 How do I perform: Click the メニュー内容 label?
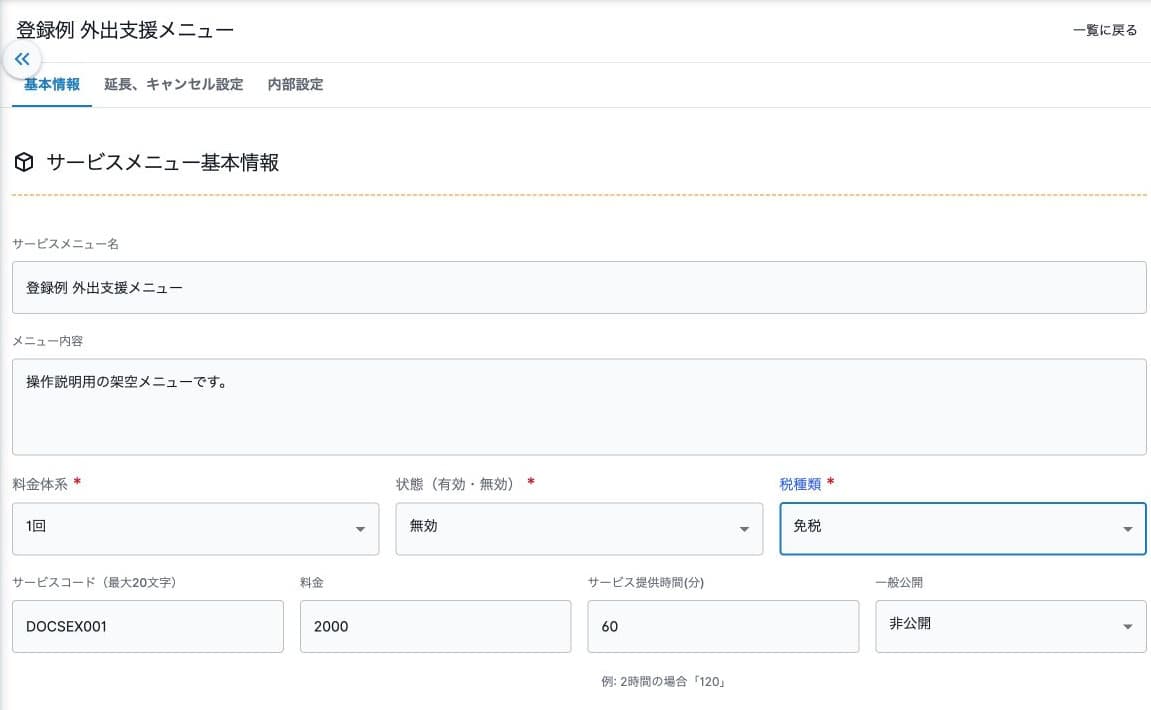point(48,341)
